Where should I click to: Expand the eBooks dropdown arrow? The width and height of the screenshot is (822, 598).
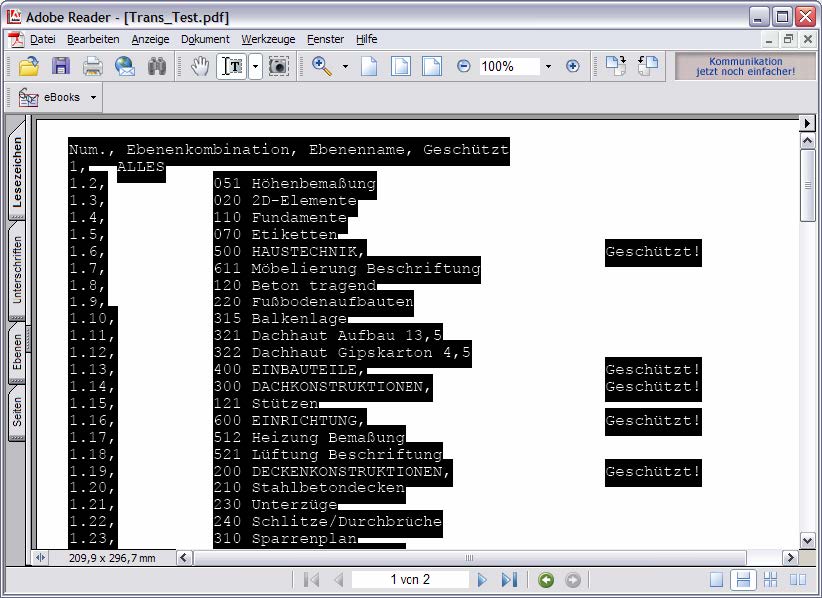pyautogui.click(x=93, y=97)
